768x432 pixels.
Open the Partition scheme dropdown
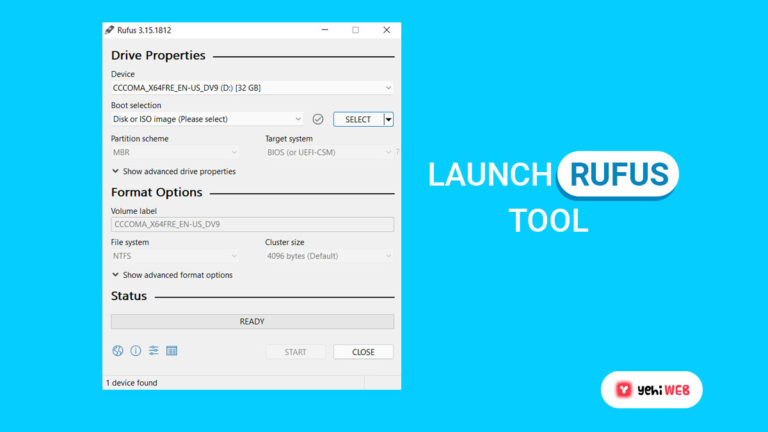[x=175, y=153]
